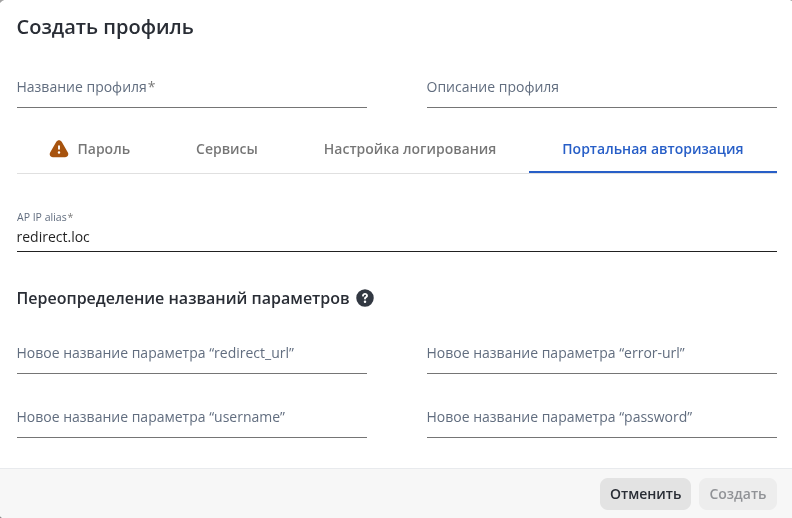
Task: Open help icon next to Переопределение названий параметров
Action: pyautogui.click(x=365, y=298)
